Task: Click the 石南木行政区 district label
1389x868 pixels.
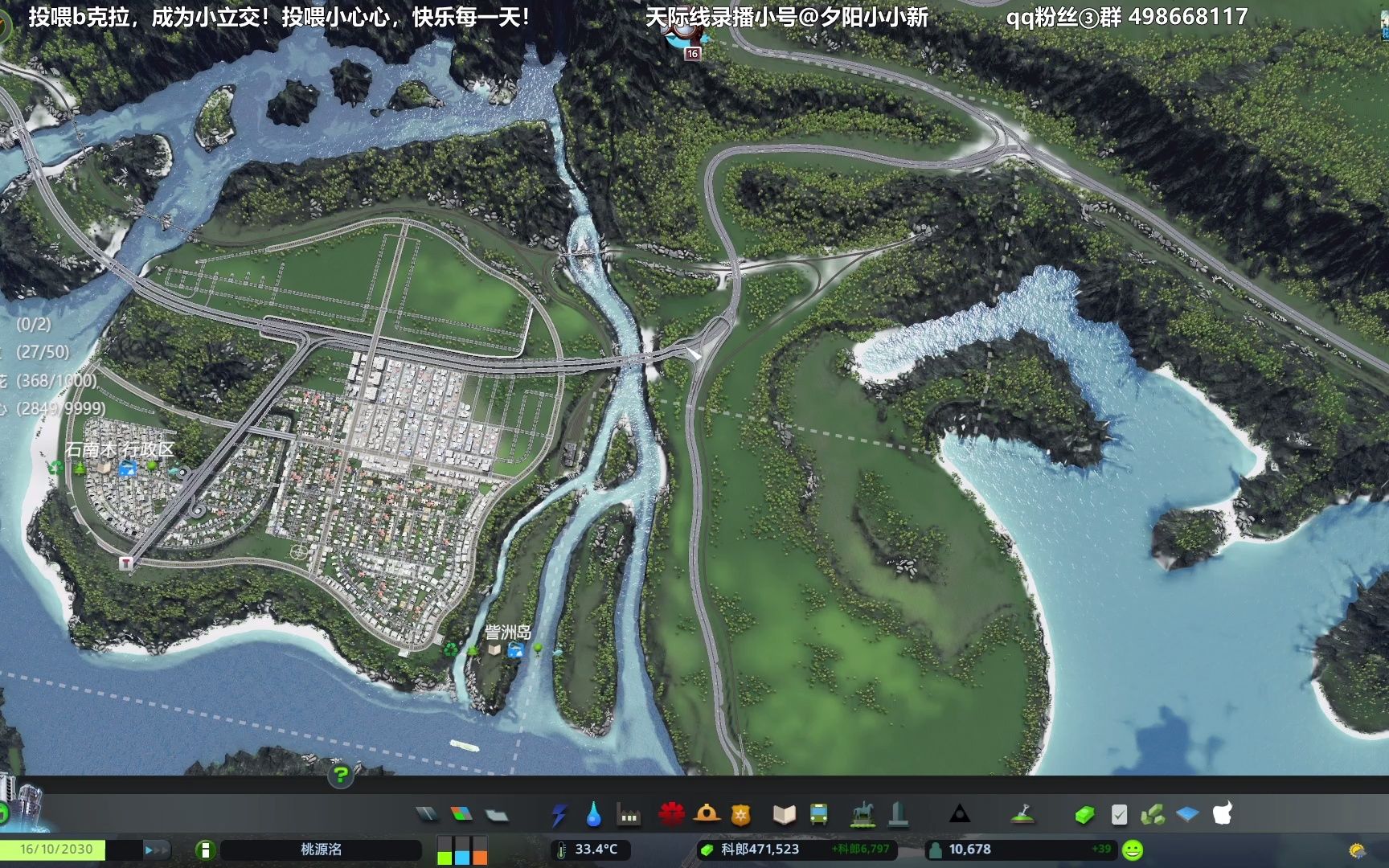Action: (120, 449)
